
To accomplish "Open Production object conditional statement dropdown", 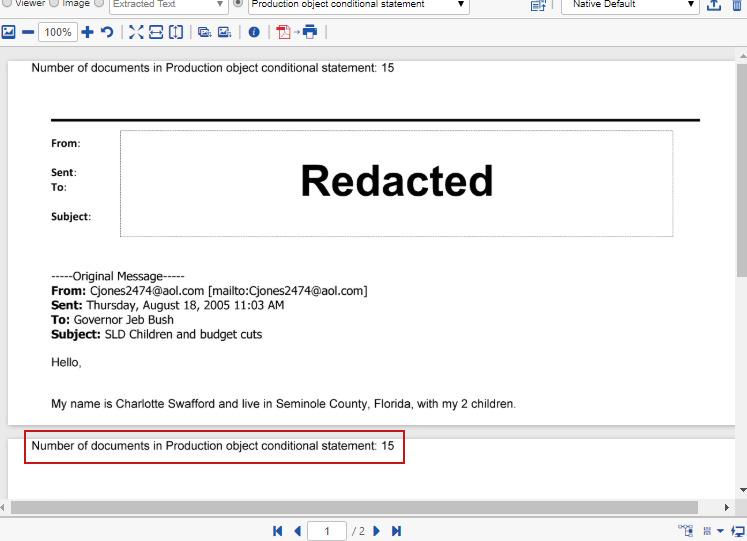I will [359, 5].
